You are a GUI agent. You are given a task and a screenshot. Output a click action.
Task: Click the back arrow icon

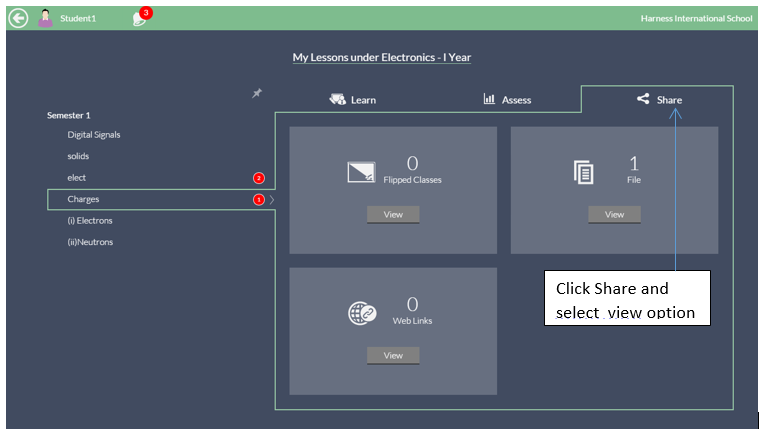click(19, 19)
